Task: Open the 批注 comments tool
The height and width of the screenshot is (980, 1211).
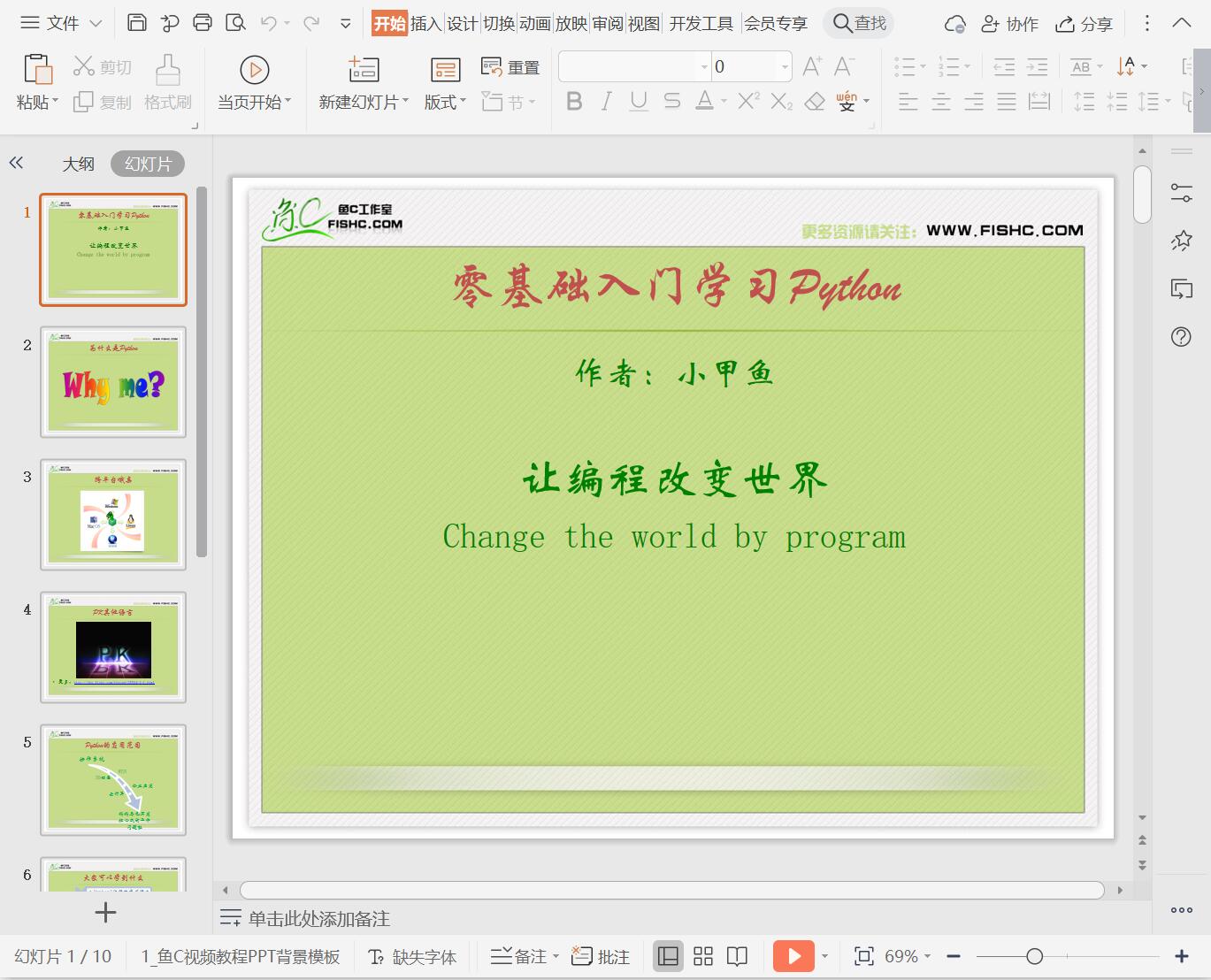Action: [601, 956]
